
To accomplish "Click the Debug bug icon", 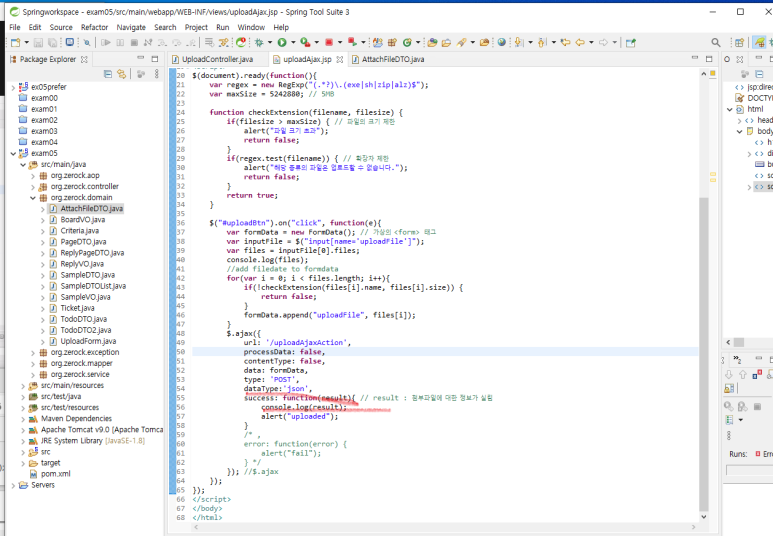I will [259, 42].
